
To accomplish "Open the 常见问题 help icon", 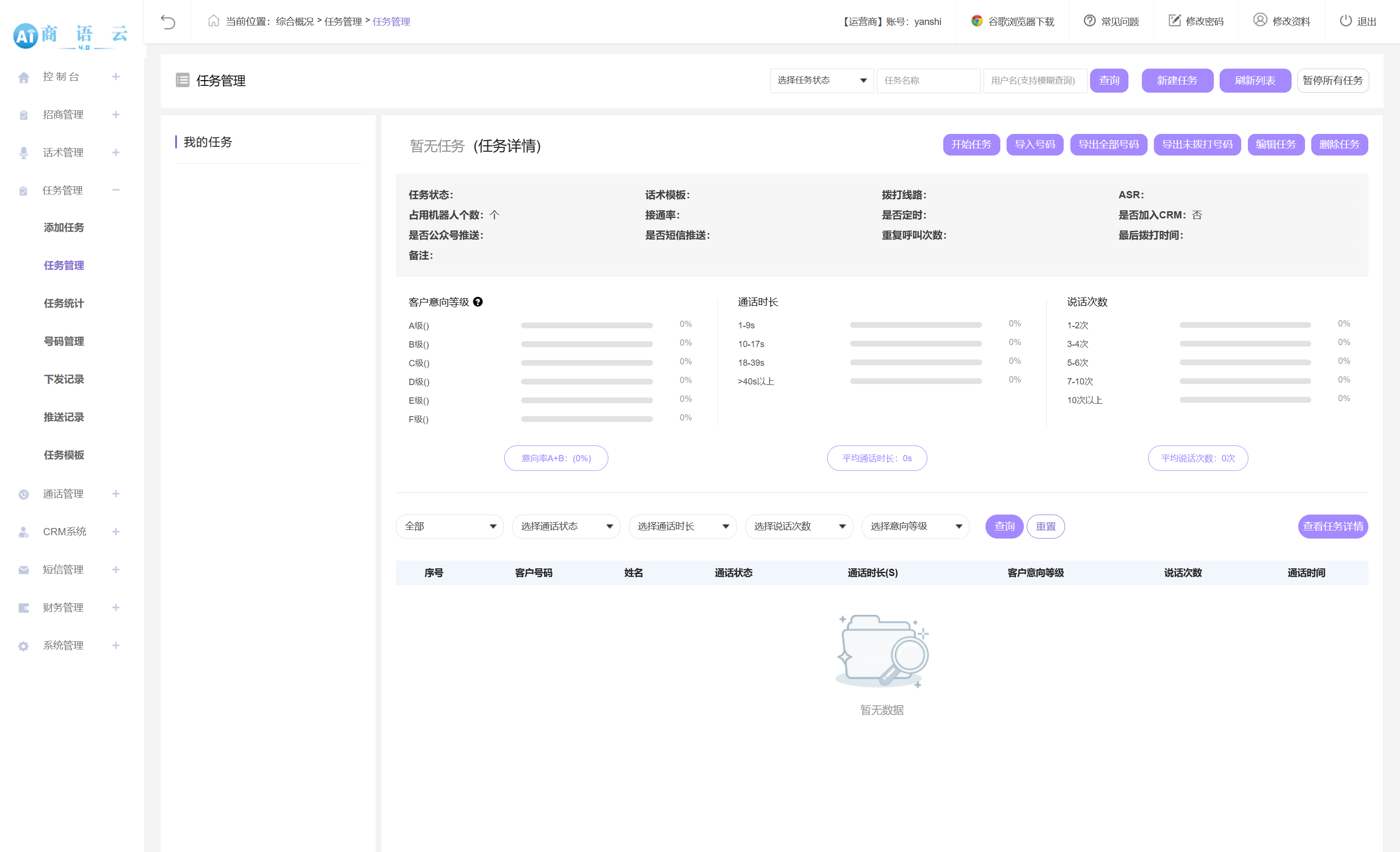I will point(1089,21).
